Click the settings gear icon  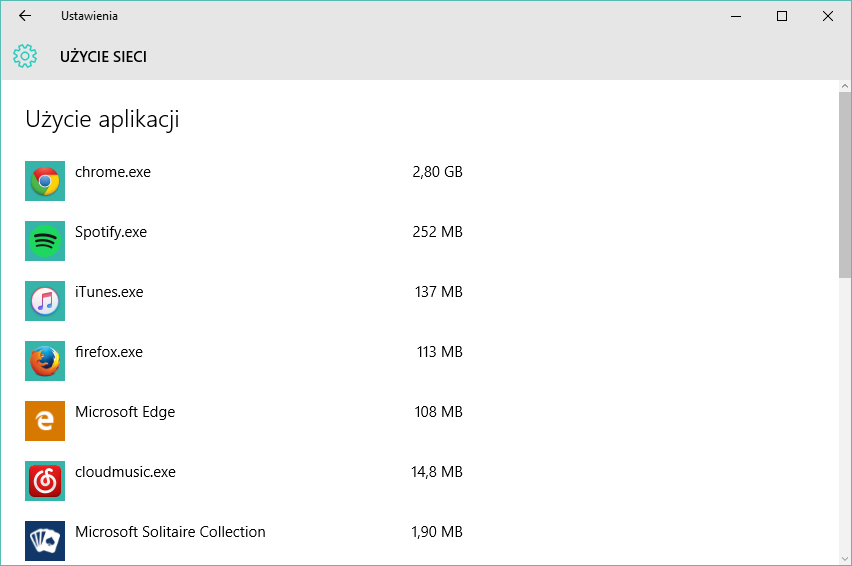click(25, 56)
